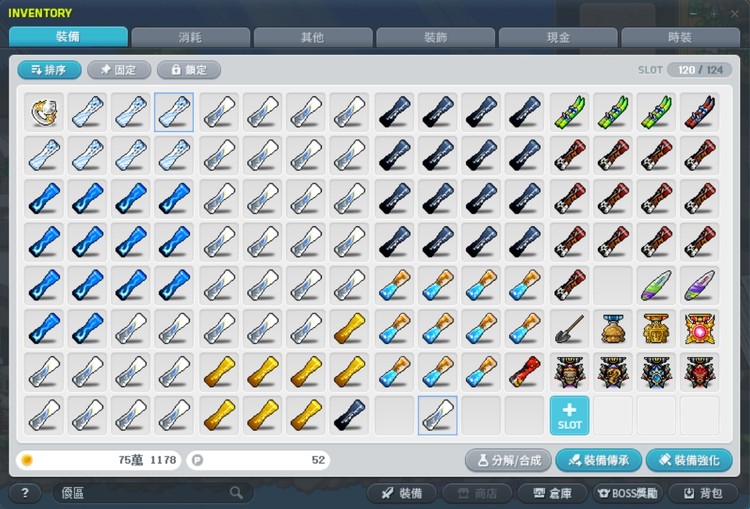Select the 裝備 inventory tab

tap(68, 37)
